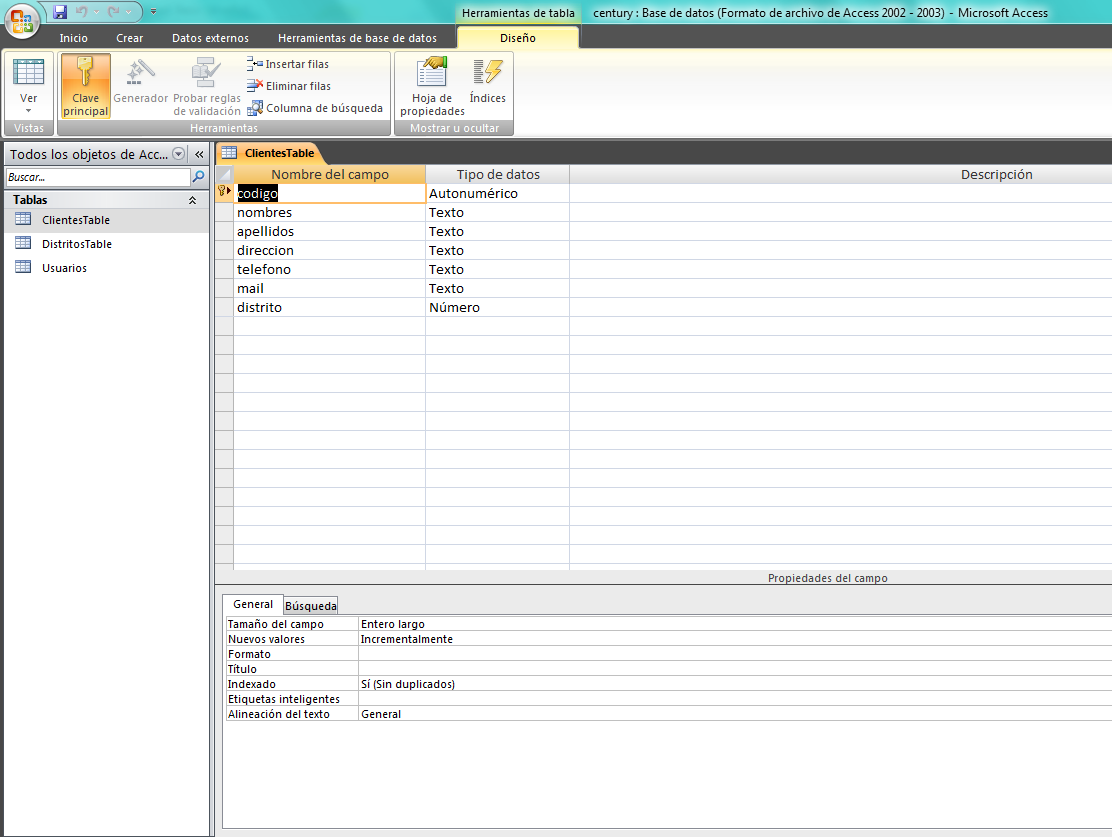Click the row selector for nombres
Screen dimensions: 1112x837
pyautogui.click(x=225, y=212)
